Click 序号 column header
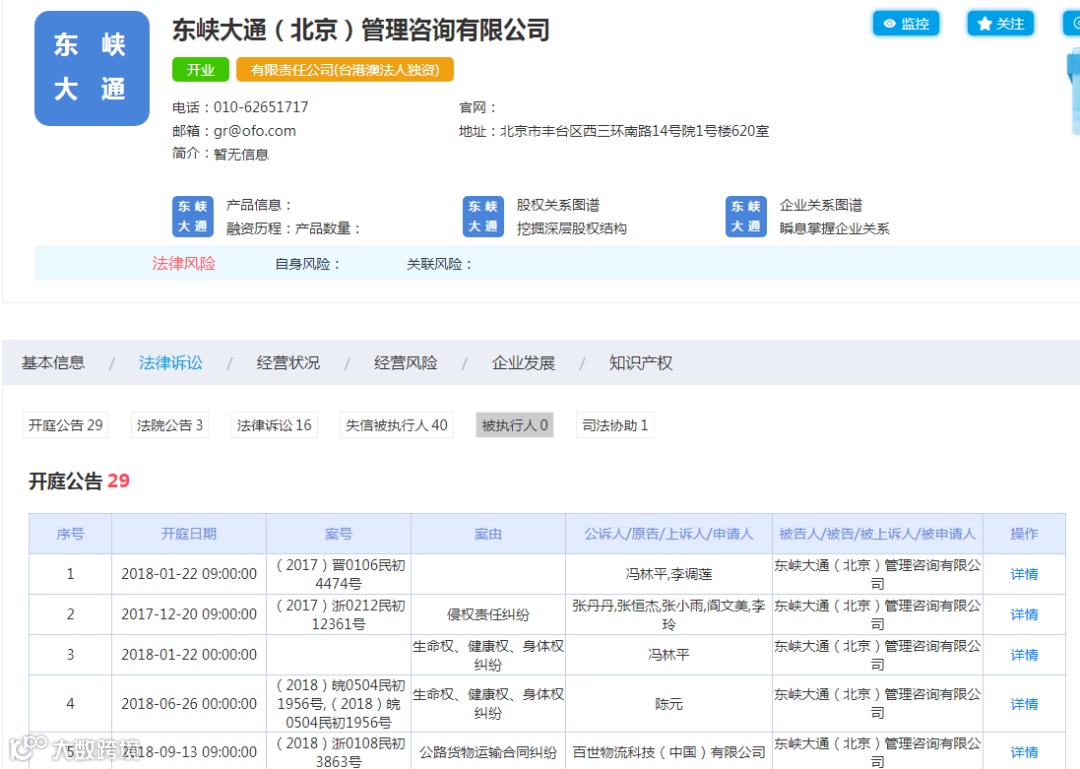 coord(70,534)
